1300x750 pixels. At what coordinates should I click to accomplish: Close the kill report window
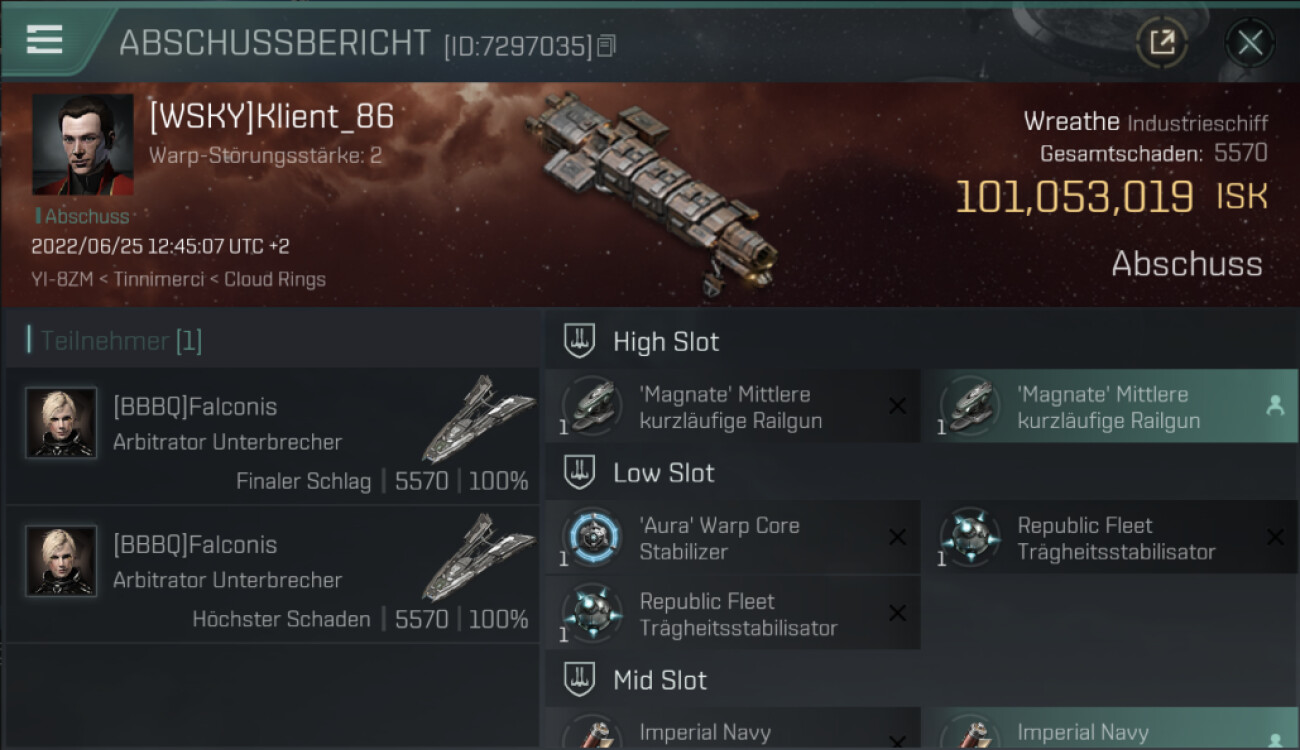click(1249, 43)
